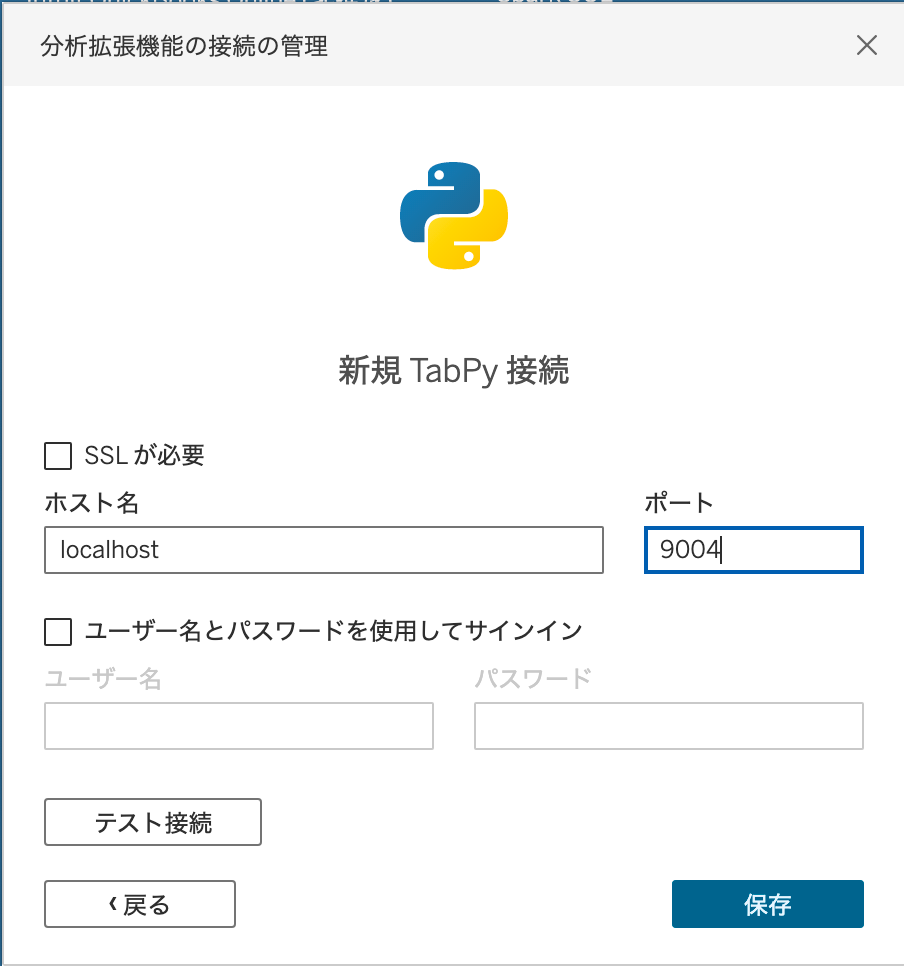The height and width of the screenshot is (966, 904).
Task: Click the パスワード input field
Action: [x=669, y=726]
